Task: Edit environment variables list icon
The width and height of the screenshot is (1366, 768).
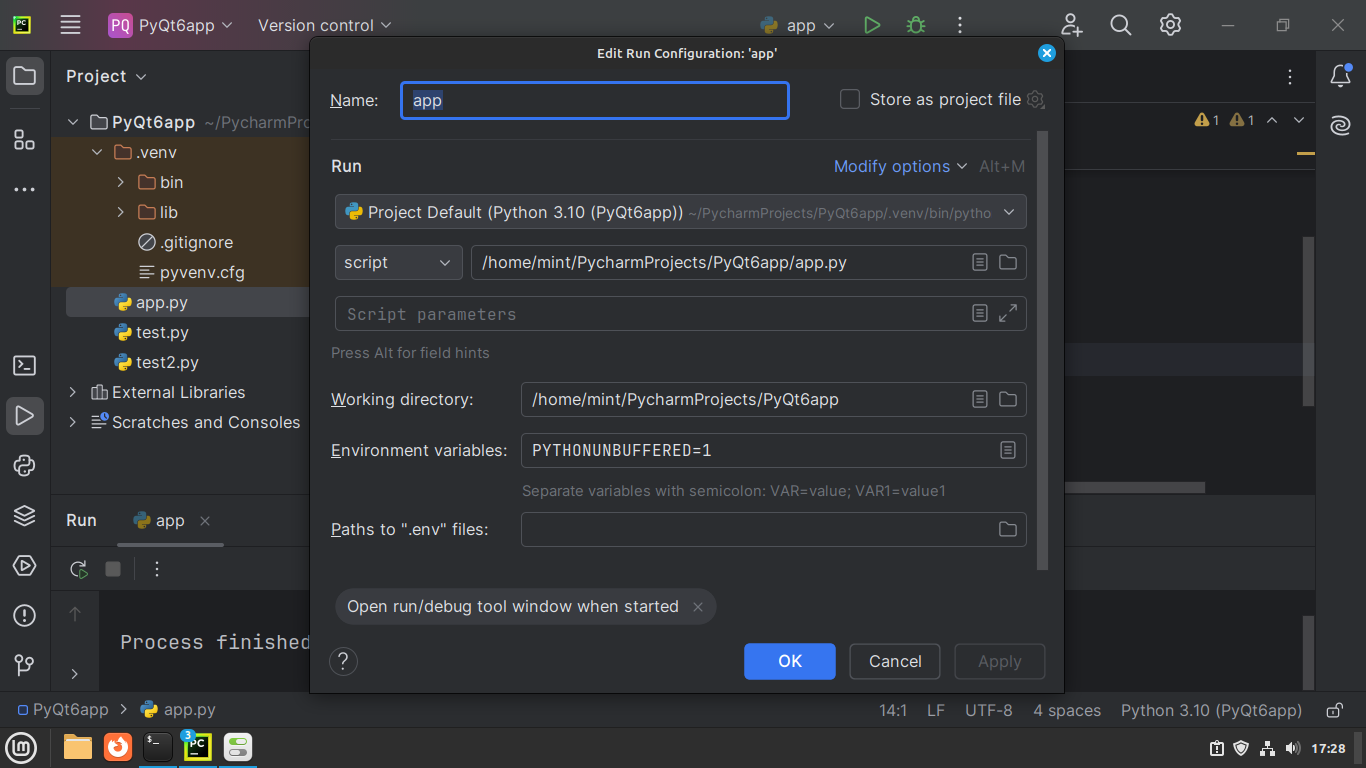Action: point(1008,450)
